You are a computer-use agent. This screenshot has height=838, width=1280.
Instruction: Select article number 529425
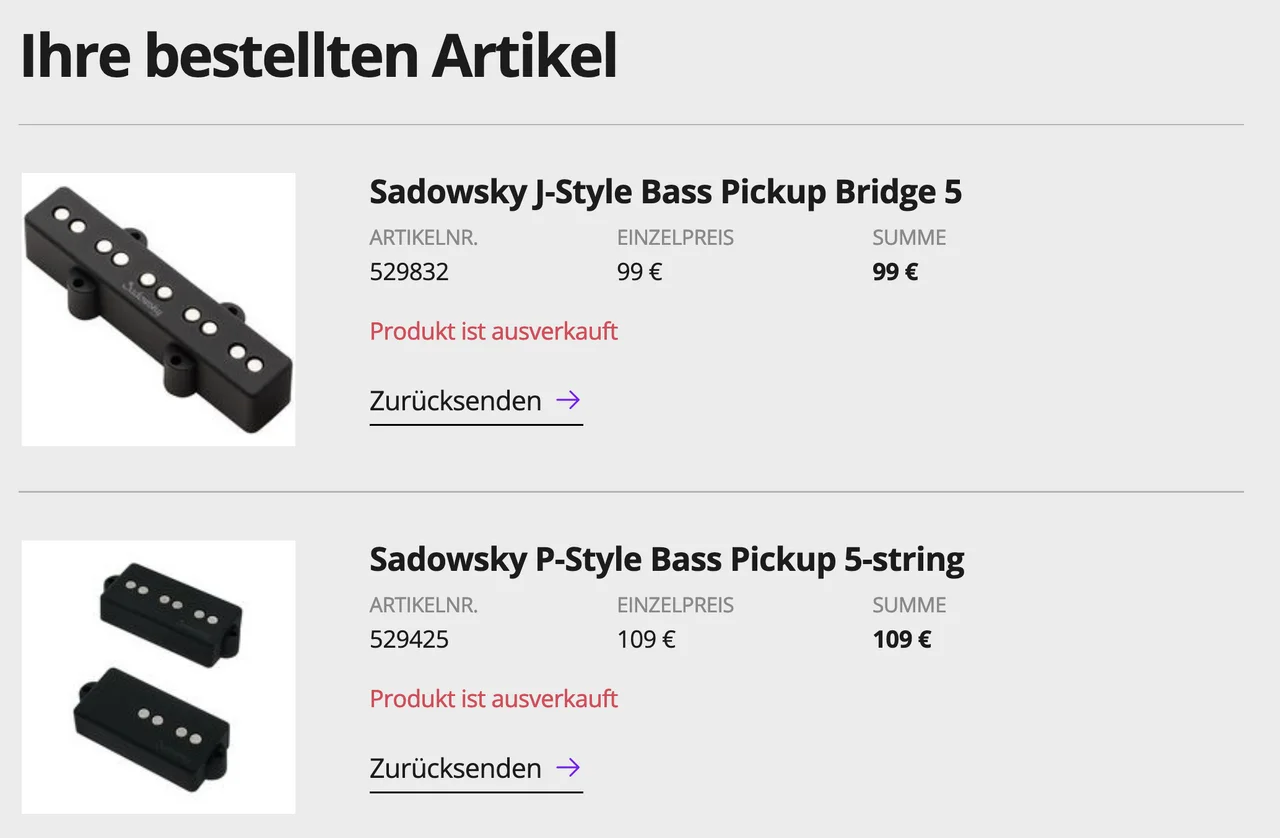(x=409, y=639)
